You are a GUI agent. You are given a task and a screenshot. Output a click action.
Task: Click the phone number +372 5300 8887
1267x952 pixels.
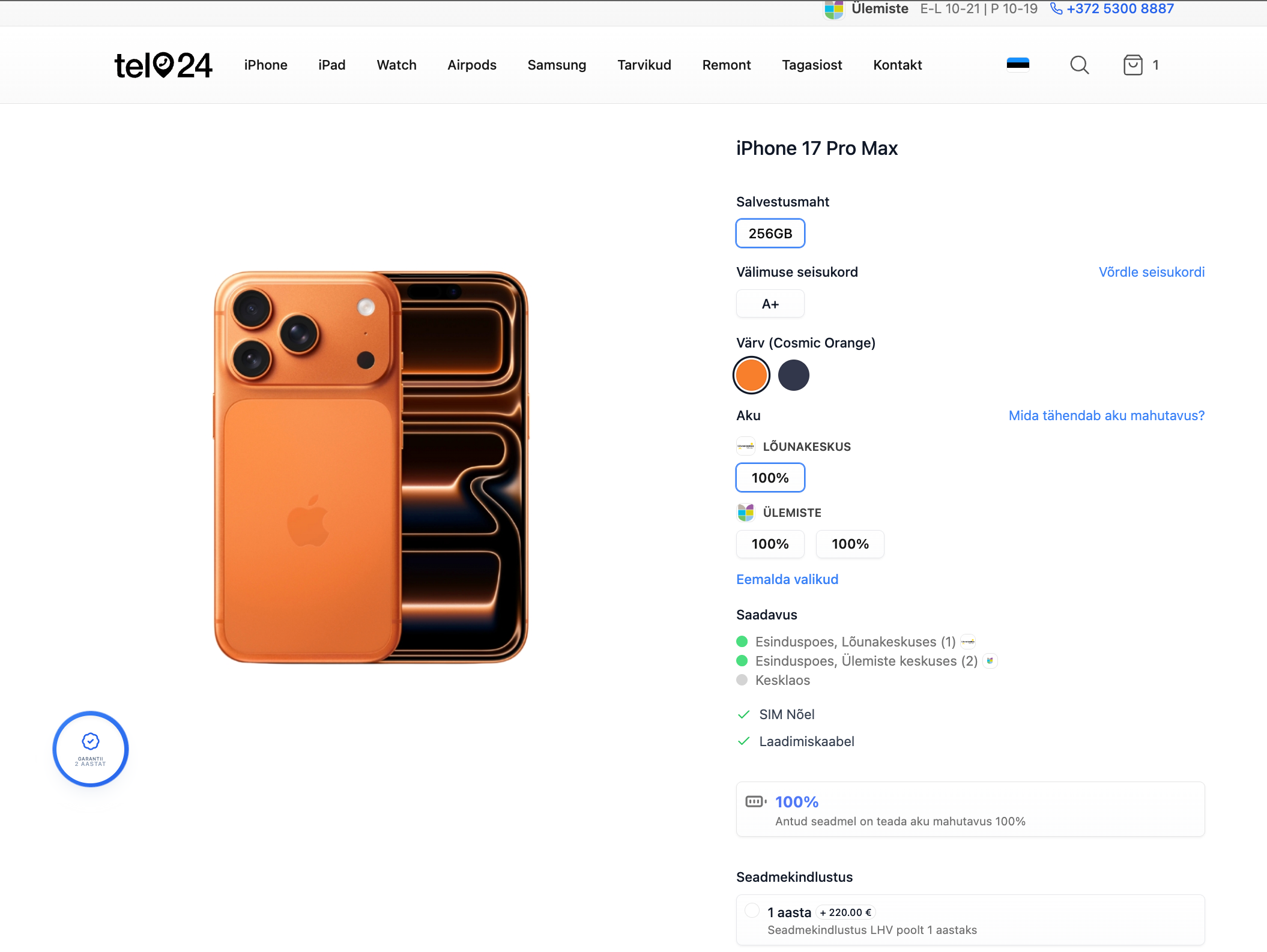pyautogui.click(x=1119, y=9)
